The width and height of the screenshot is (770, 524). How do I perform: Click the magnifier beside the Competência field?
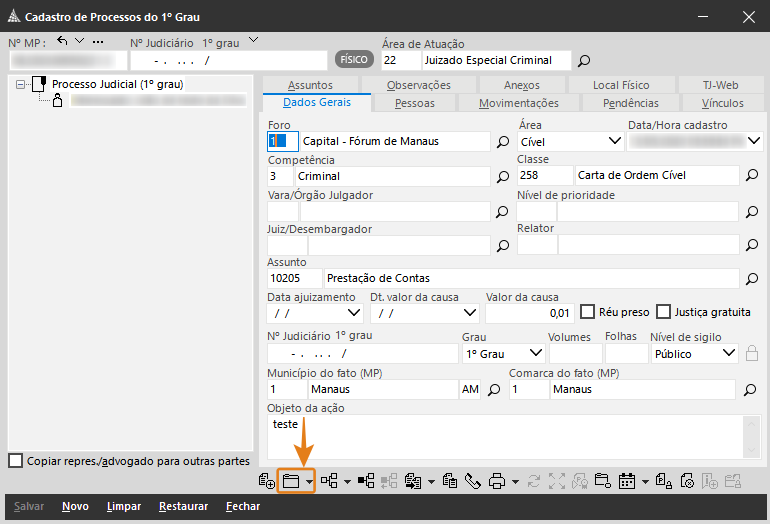(x=503, y=177)
